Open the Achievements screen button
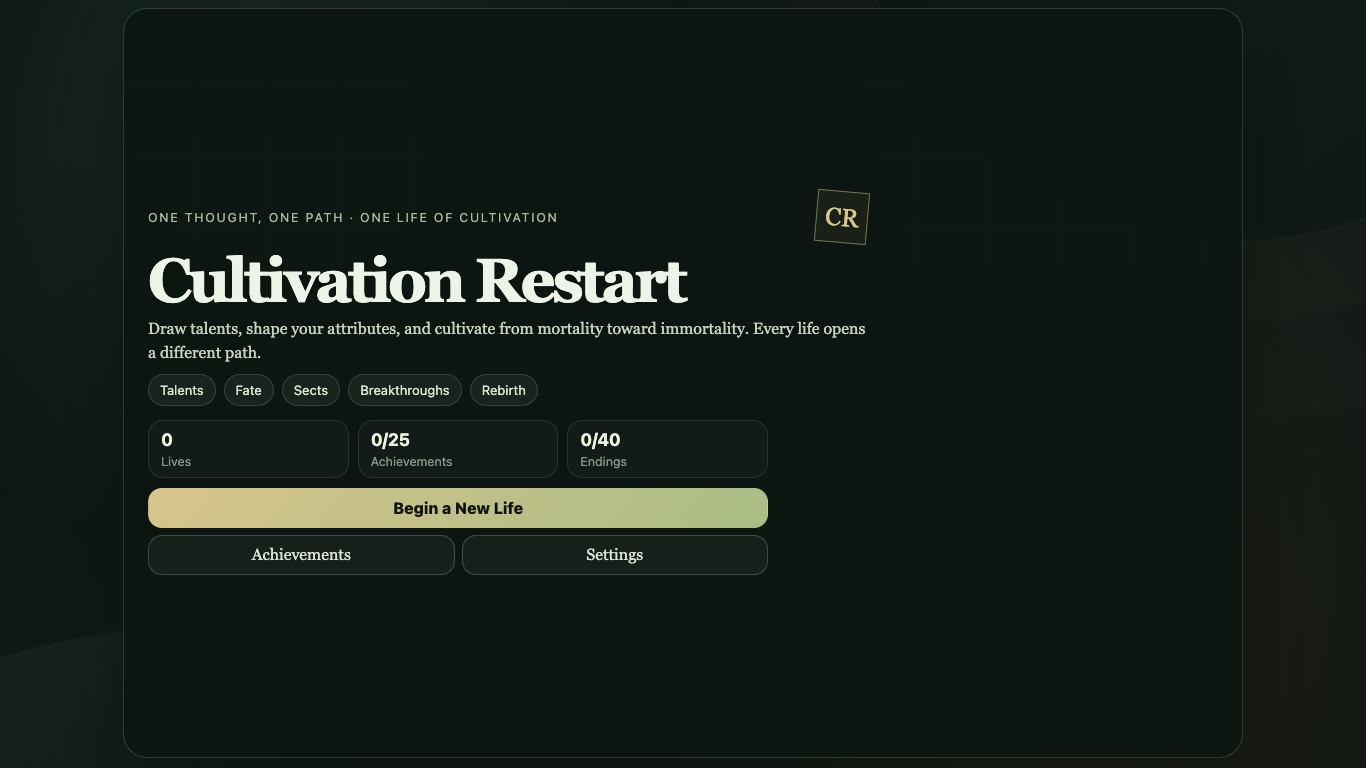Viewport: 1366px width, 768px height. tap(301, 555)
